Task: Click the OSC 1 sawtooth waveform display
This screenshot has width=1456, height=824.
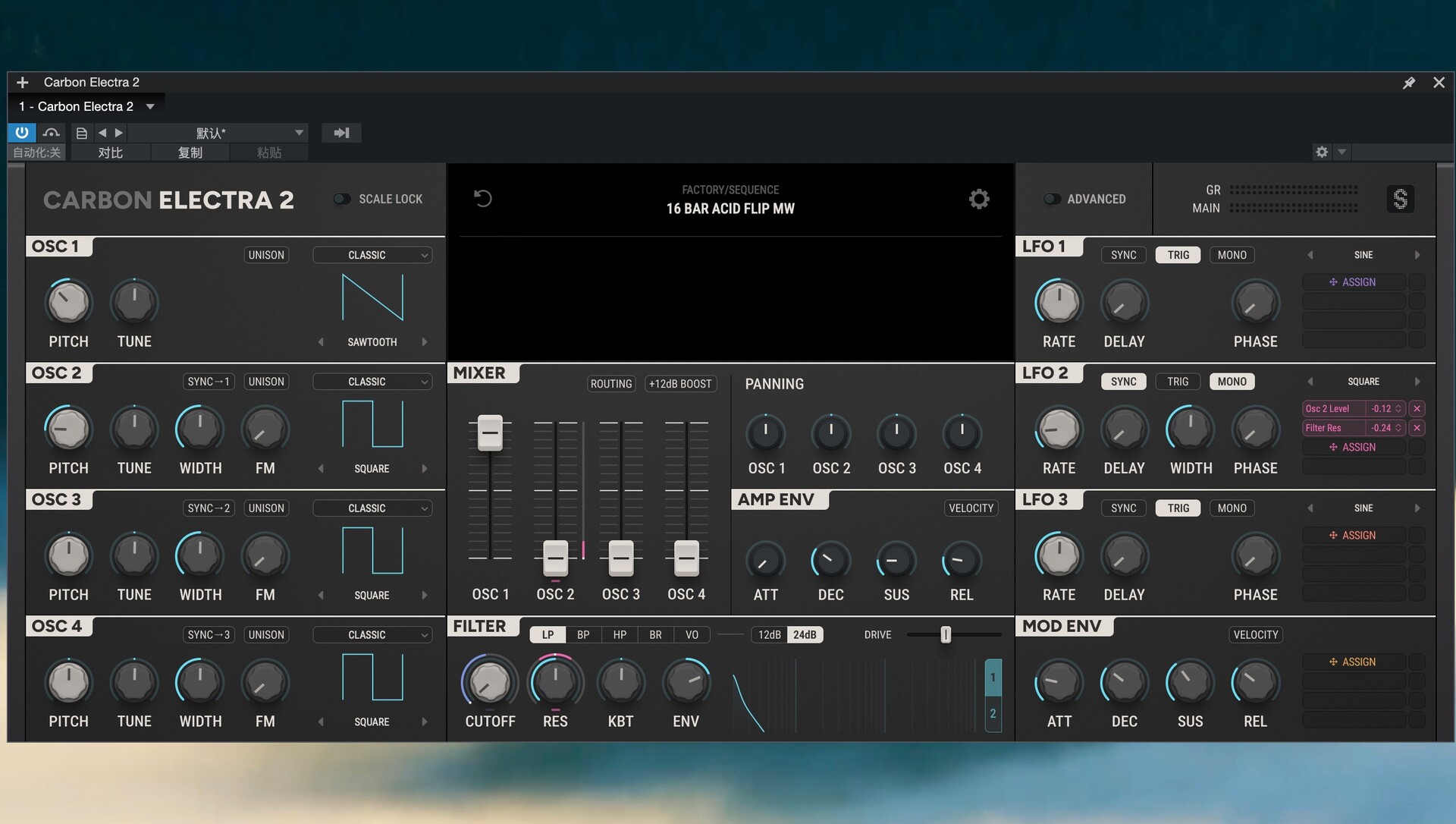Action: 372,297
